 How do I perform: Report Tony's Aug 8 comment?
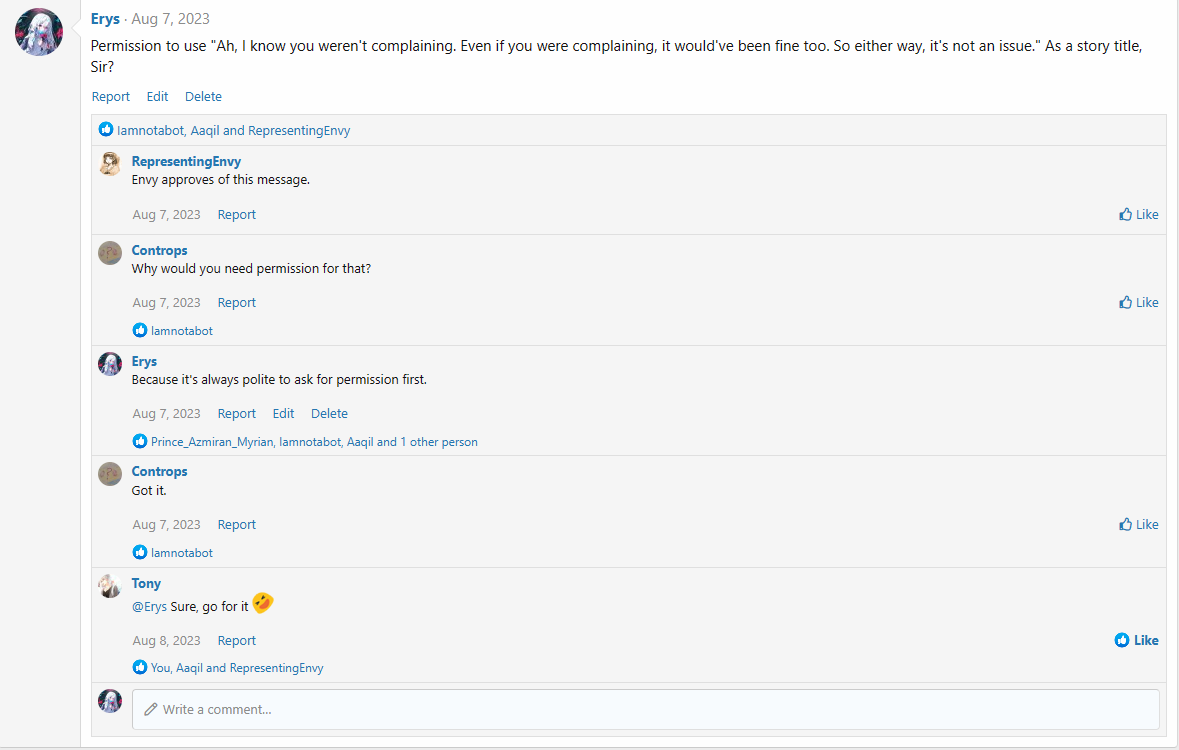(x=237, y=640)
